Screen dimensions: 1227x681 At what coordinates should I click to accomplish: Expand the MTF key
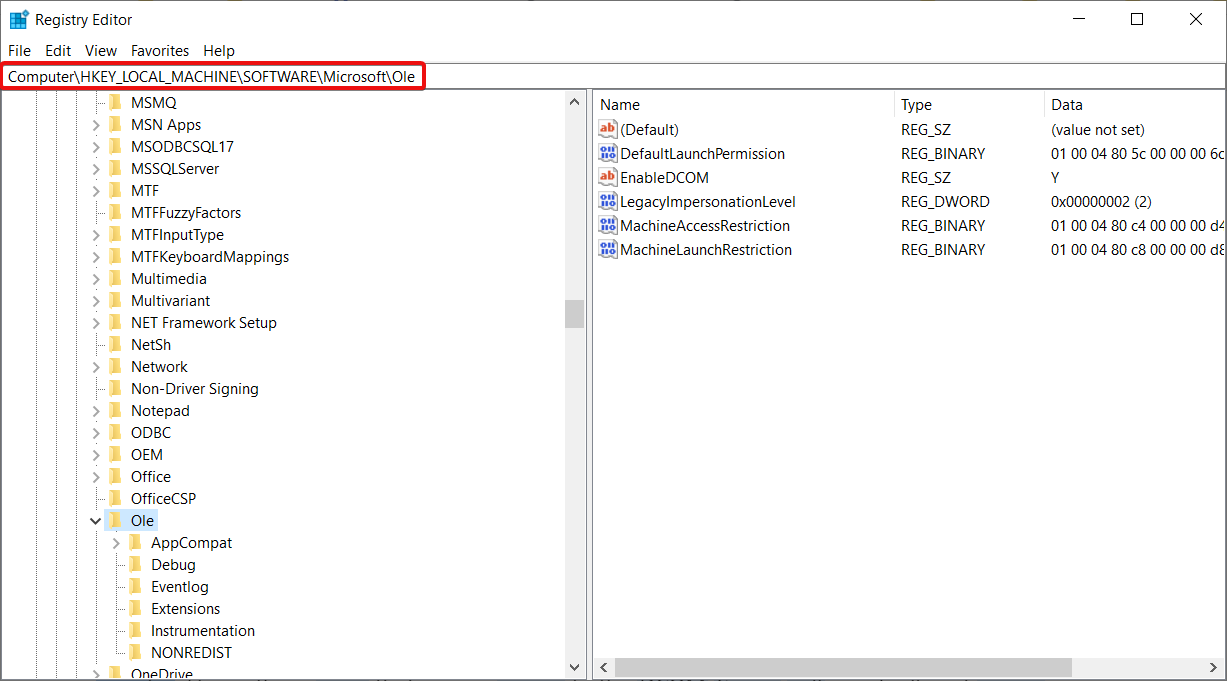(x=96, y=191)
